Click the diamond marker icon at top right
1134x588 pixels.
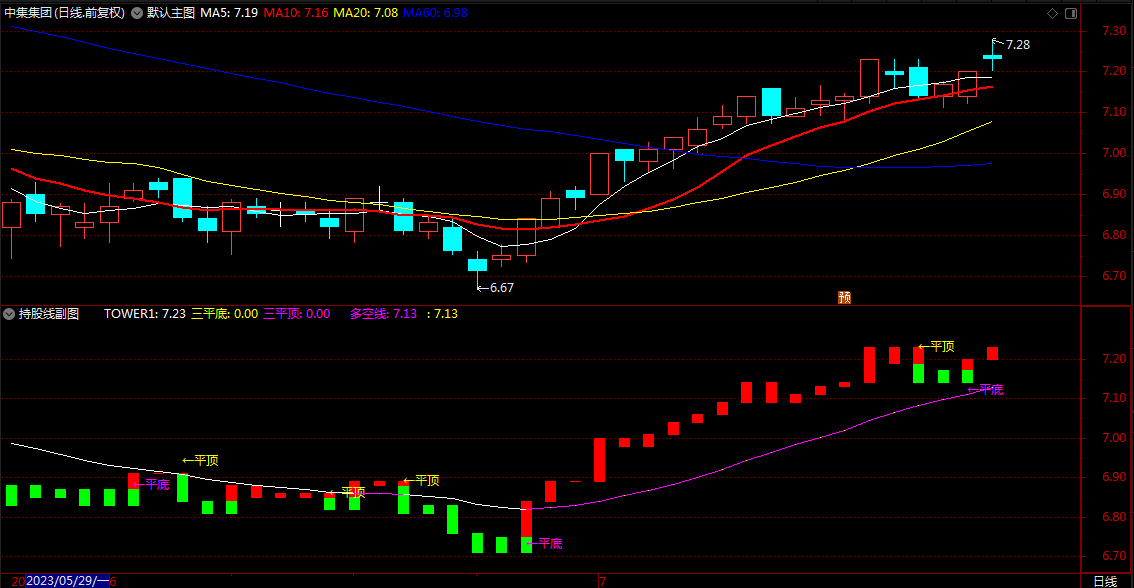tap(1052, 13)
